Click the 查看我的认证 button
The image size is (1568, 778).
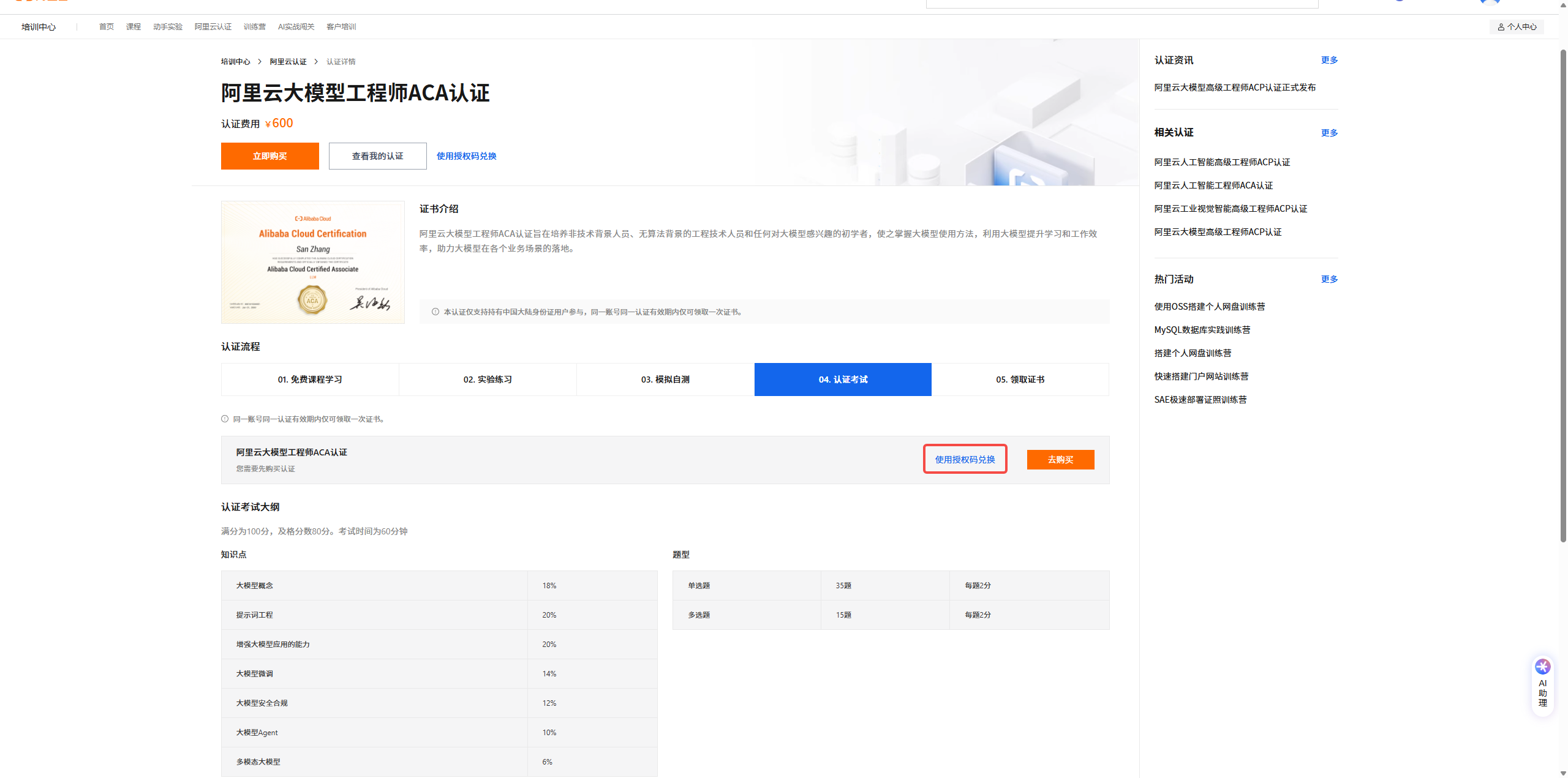378,156
